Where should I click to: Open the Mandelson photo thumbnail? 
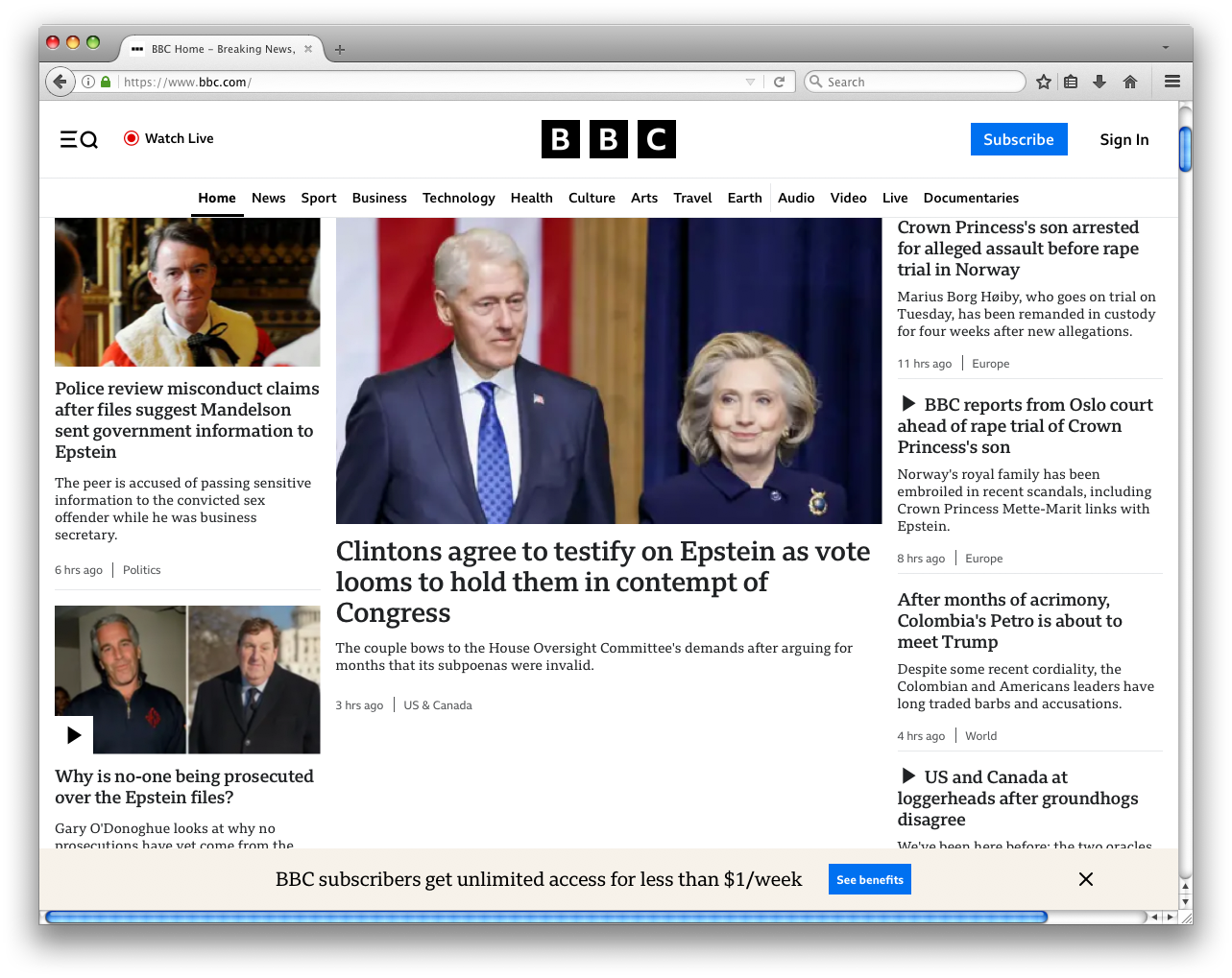[187, 292]
